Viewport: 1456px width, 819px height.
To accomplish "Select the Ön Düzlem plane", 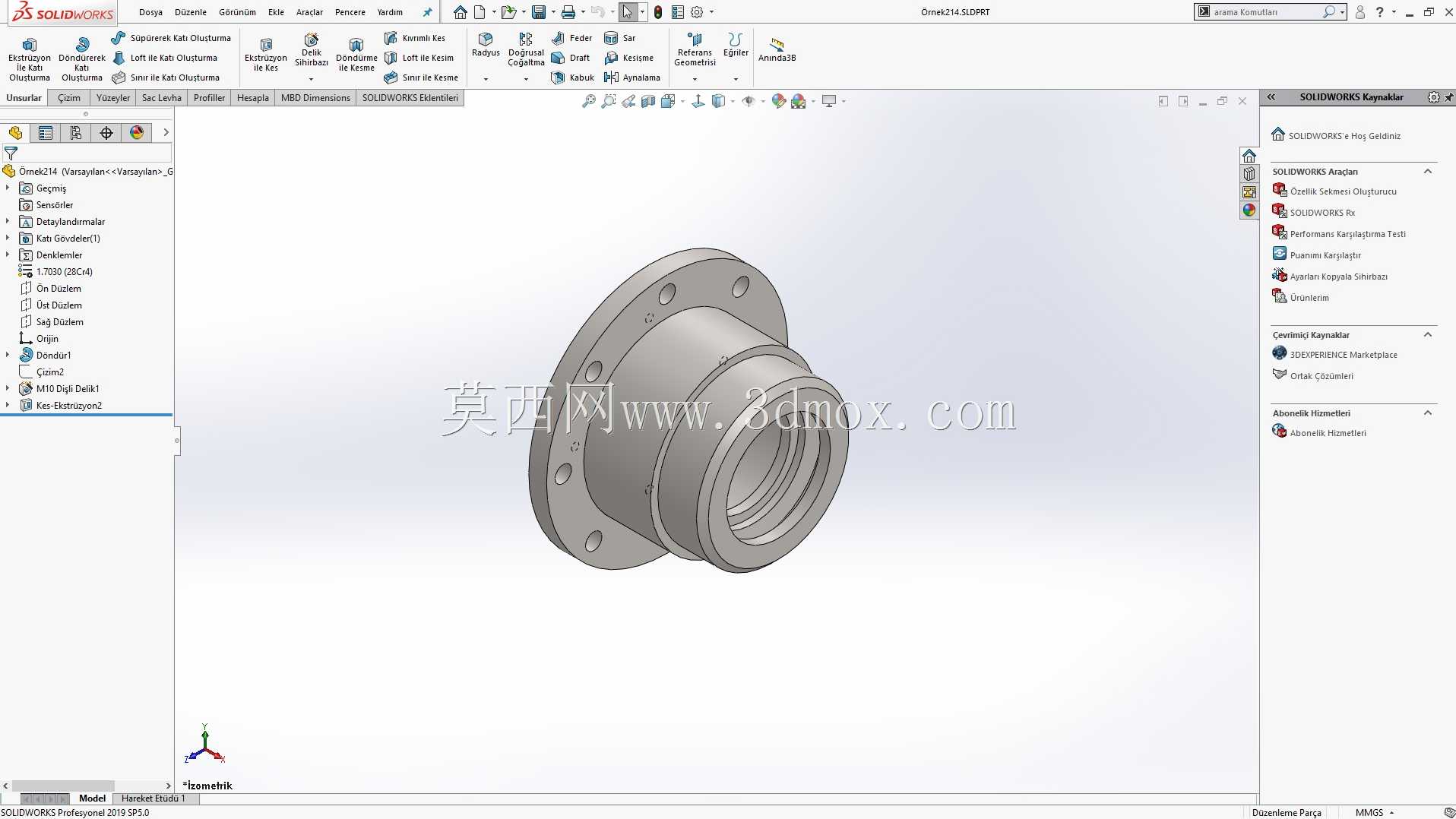I will 51,288.
